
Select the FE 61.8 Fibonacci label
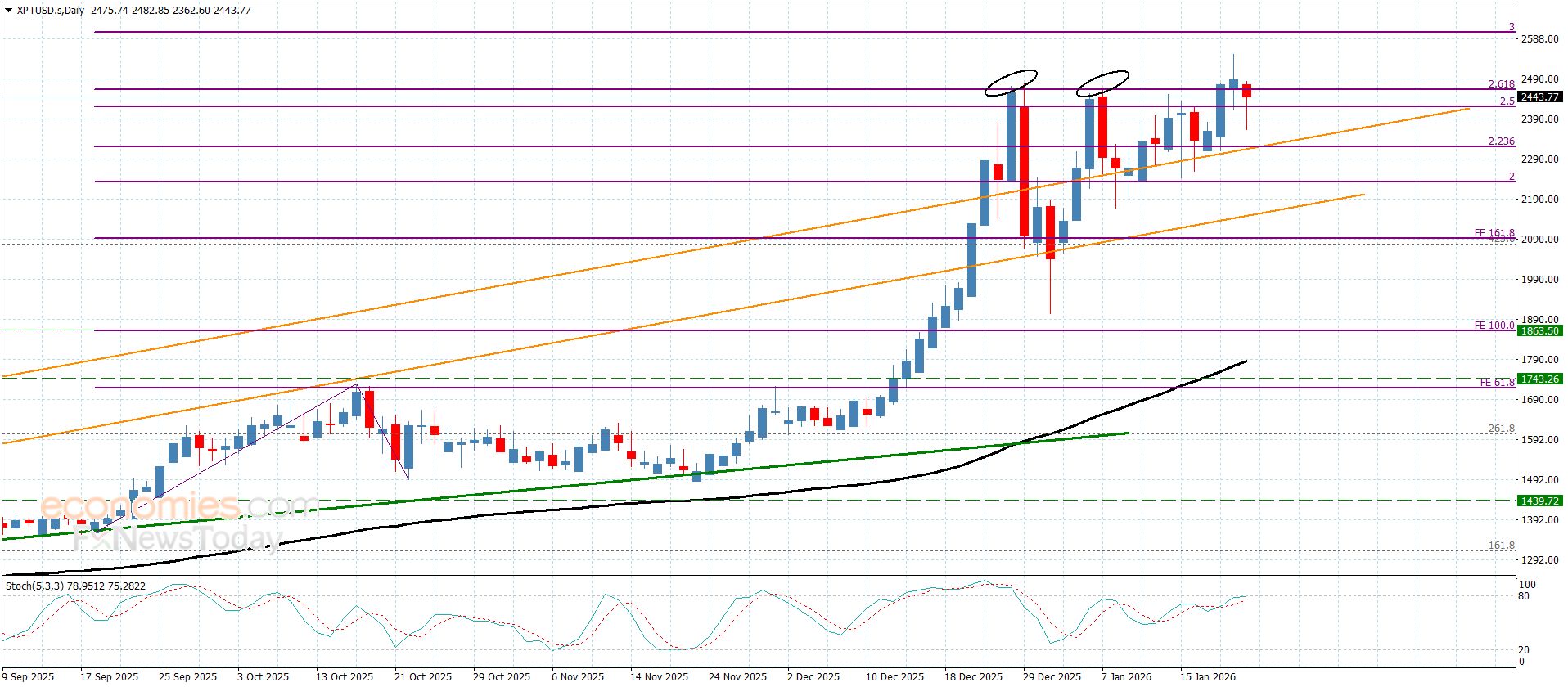1496,383
